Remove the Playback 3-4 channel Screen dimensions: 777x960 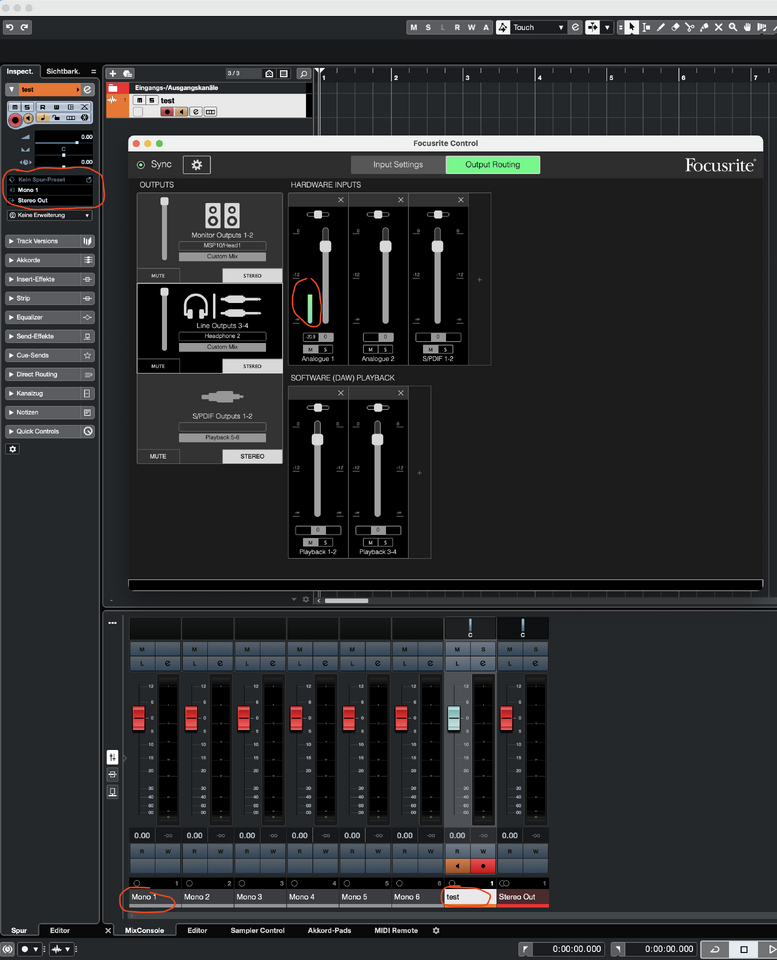click(400, 393)
